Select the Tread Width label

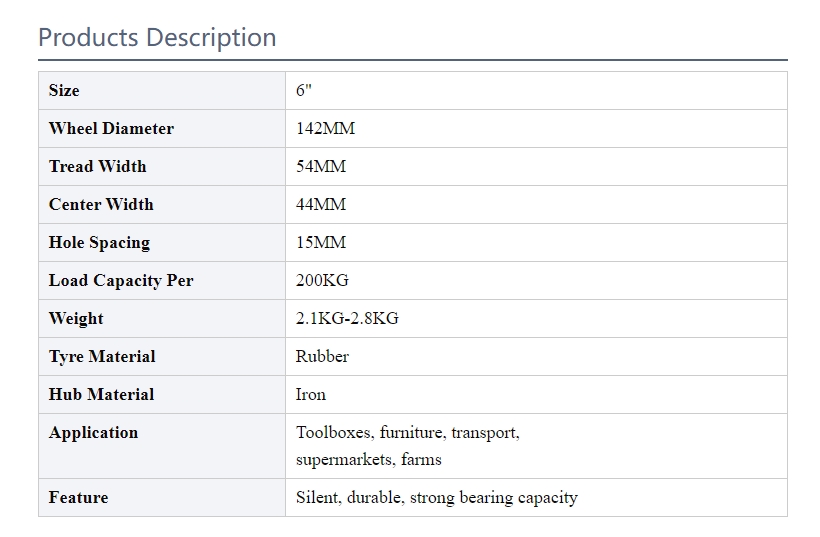click(97, 166)
